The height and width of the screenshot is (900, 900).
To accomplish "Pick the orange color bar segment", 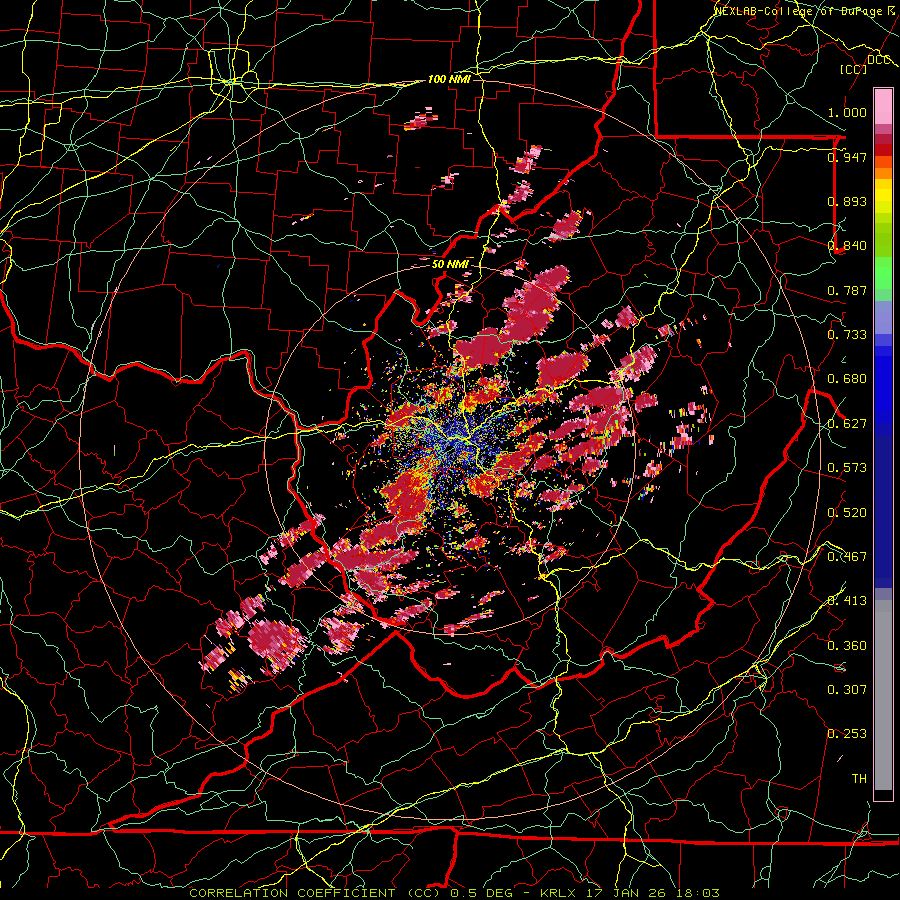I will coord(883,173).
